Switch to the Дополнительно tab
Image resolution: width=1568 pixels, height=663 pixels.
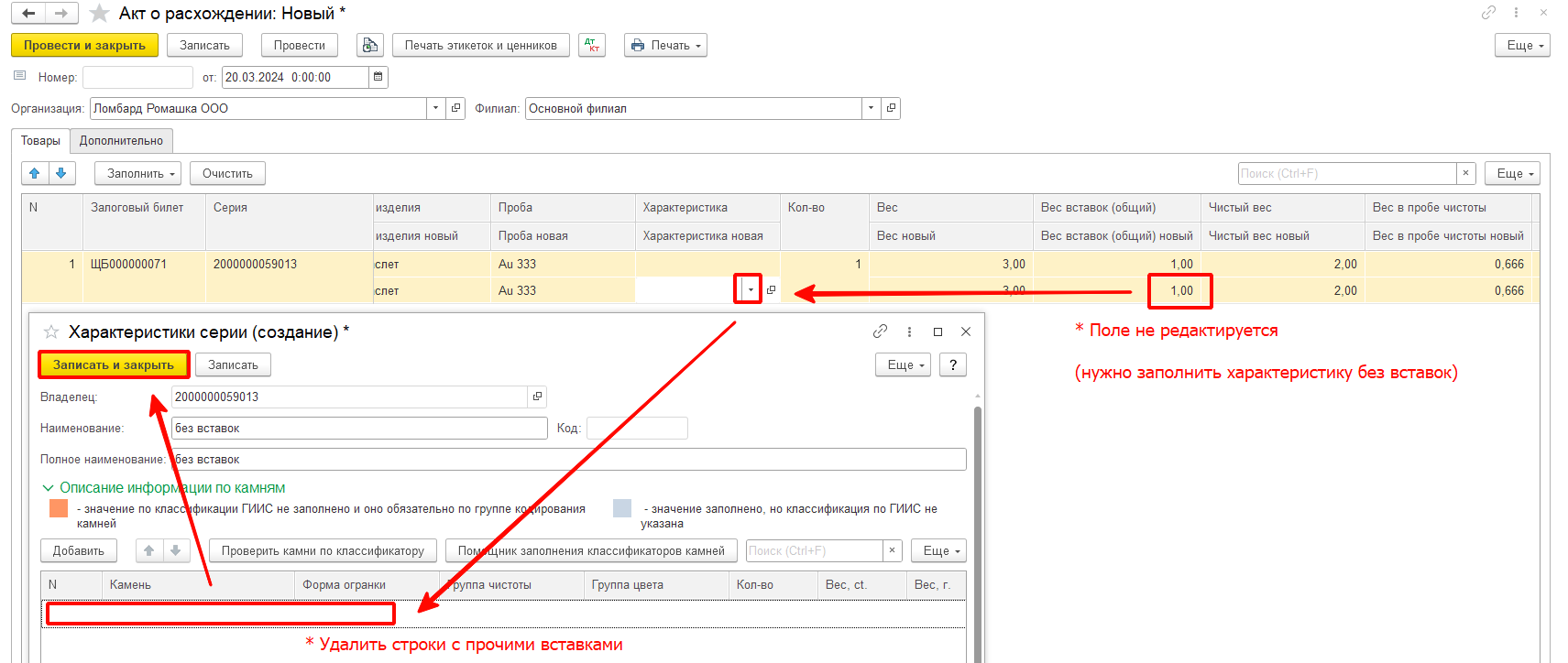[x=121, y=141]
